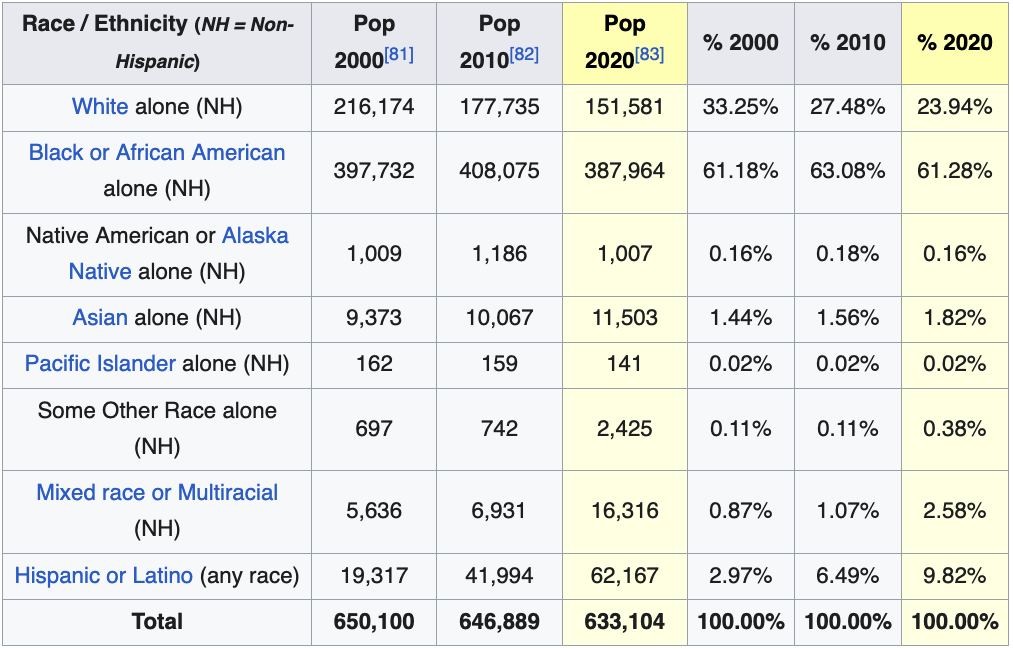
Task: Open the Hispanic or Latino link
Action: click(x=104, y=576)
